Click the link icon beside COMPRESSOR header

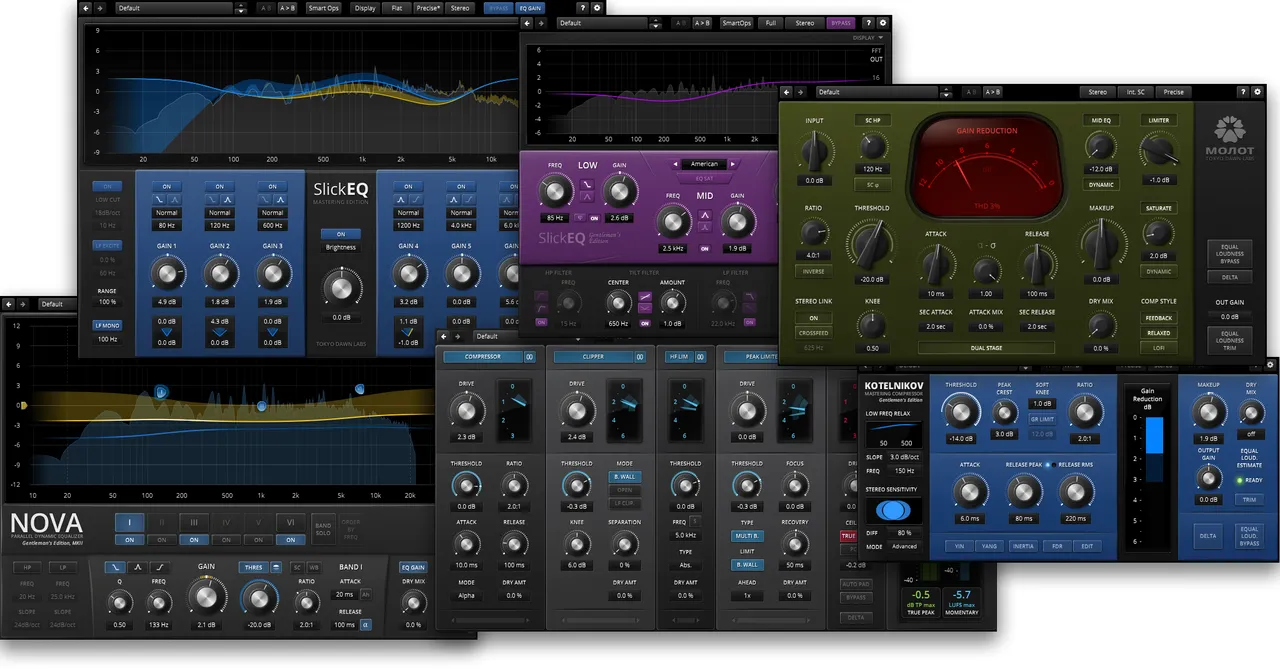point(530,356)
